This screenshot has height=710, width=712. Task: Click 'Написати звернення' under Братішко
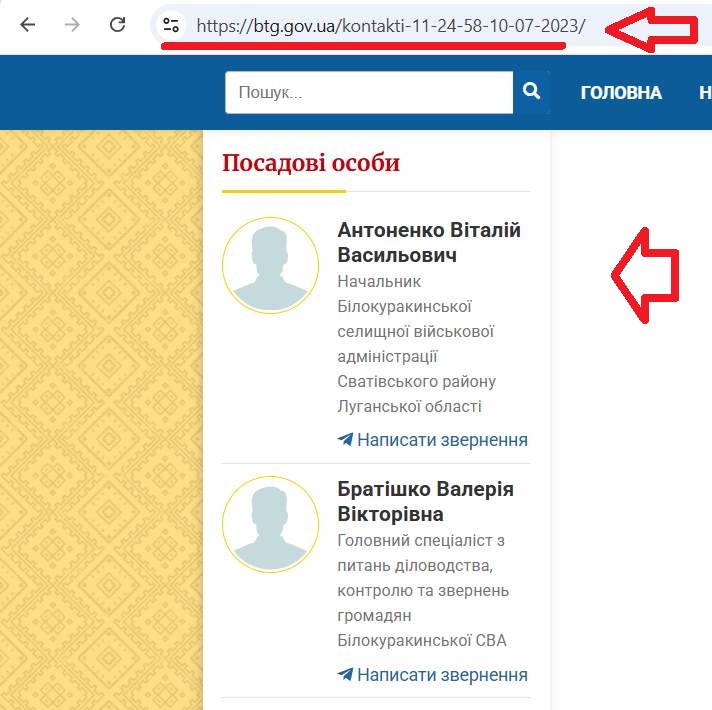tap(442, 675)
